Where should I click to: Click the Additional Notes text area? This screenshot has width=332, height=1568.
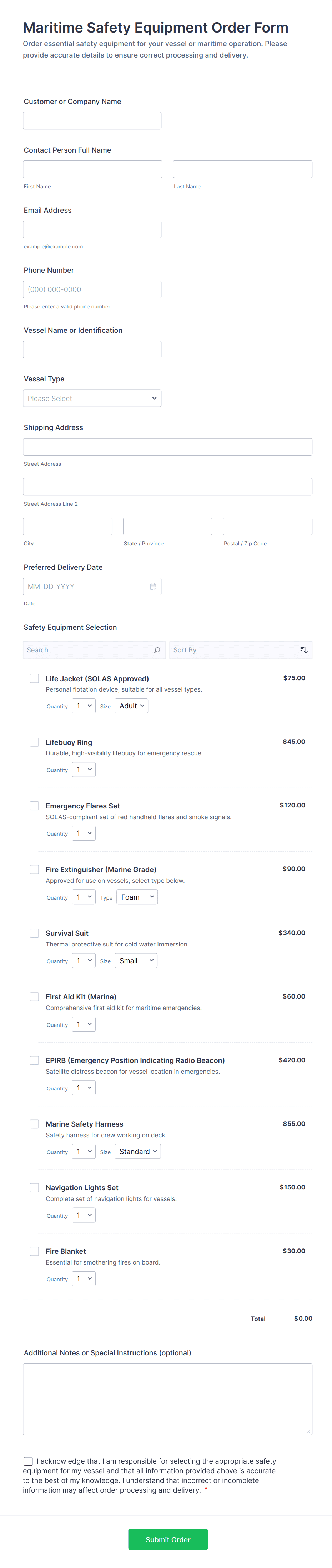(x=168, y=1398)
